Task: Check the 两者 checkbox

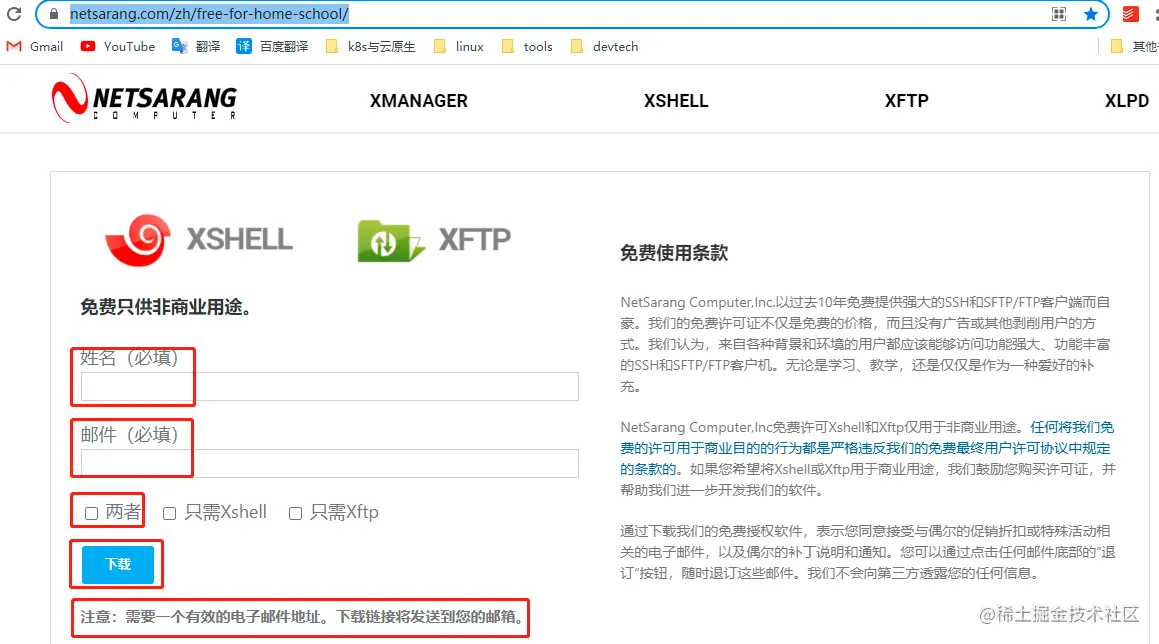Action: [x=91, y=513]
